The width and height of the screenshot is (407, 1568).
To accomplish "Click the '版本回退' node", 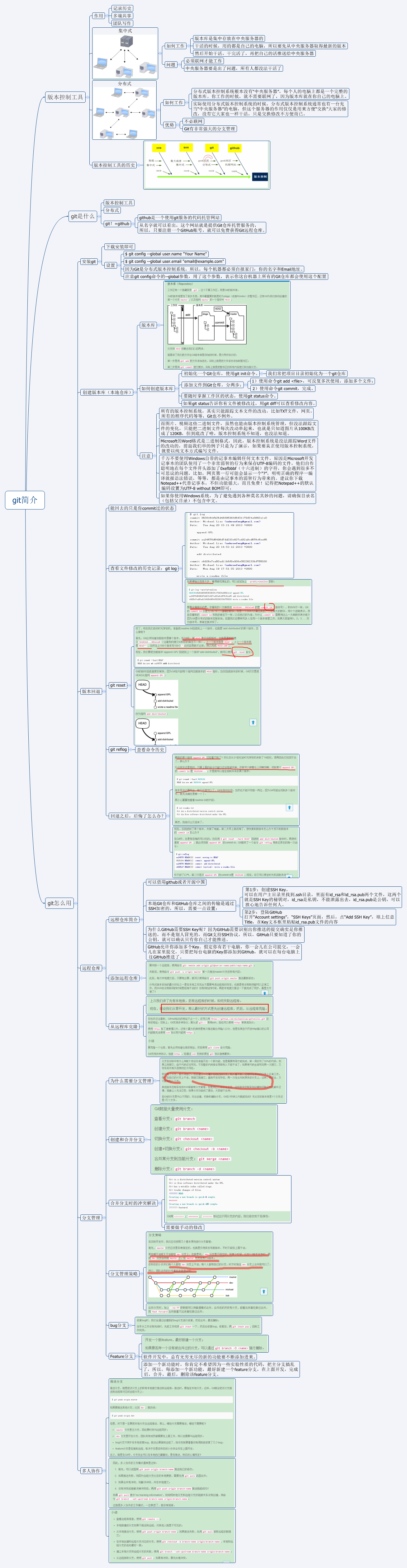I will (91, 692).
